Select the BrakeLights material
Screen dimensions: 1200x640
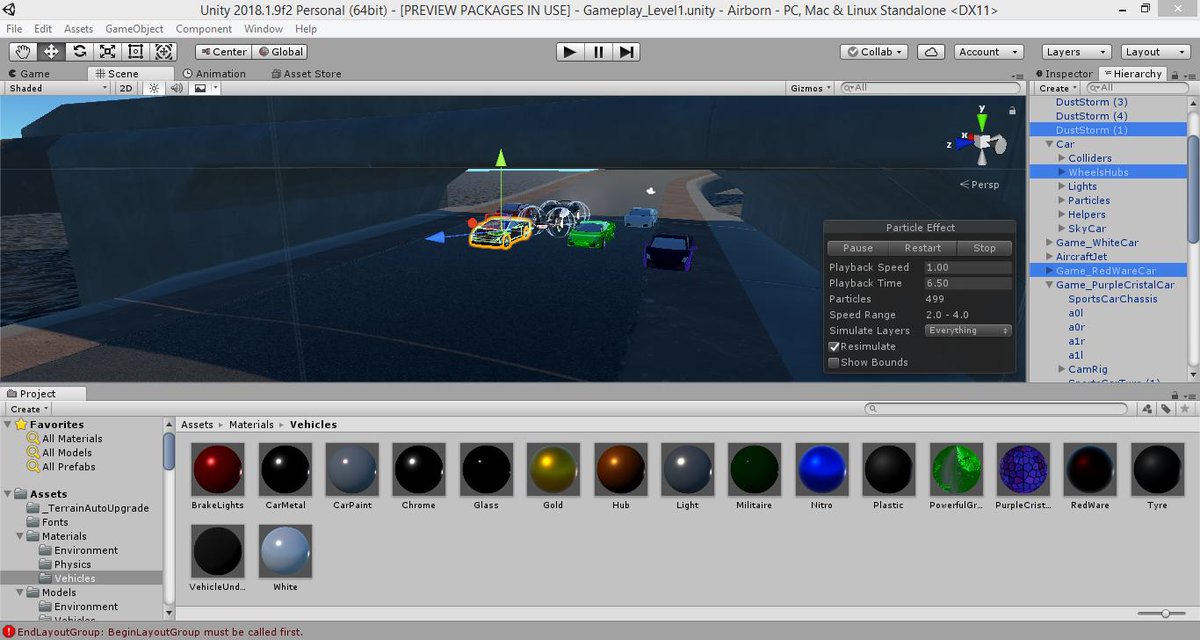[x=217, y=476]
